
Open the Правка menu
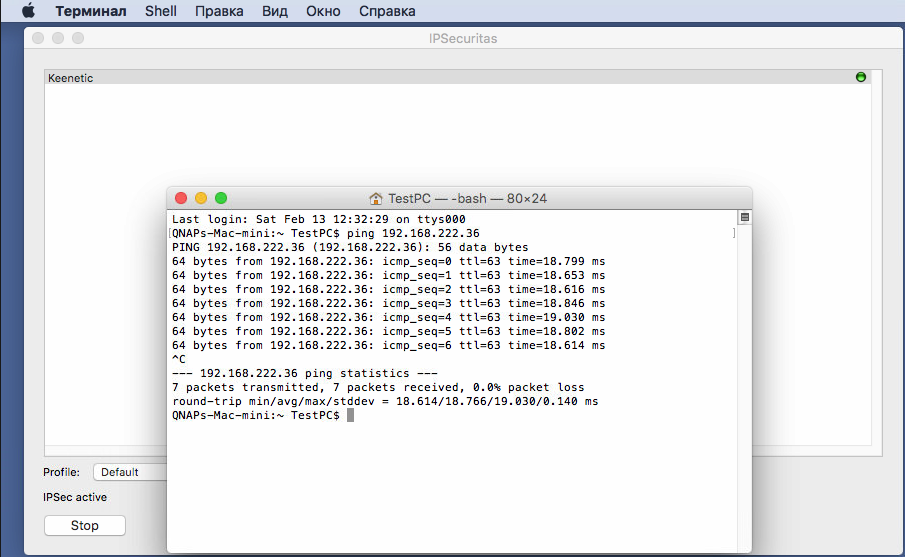[219, 11]
